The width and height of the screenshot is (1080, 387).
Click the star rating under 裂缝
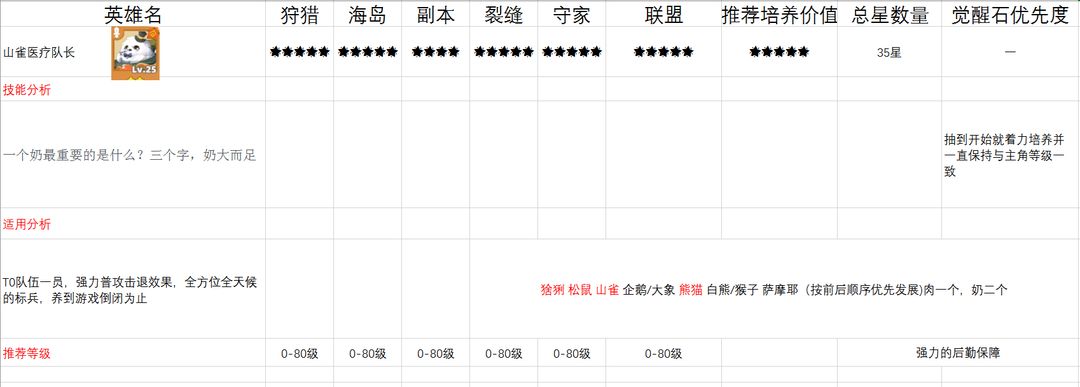pyautogui.click(x=503, y=52)
